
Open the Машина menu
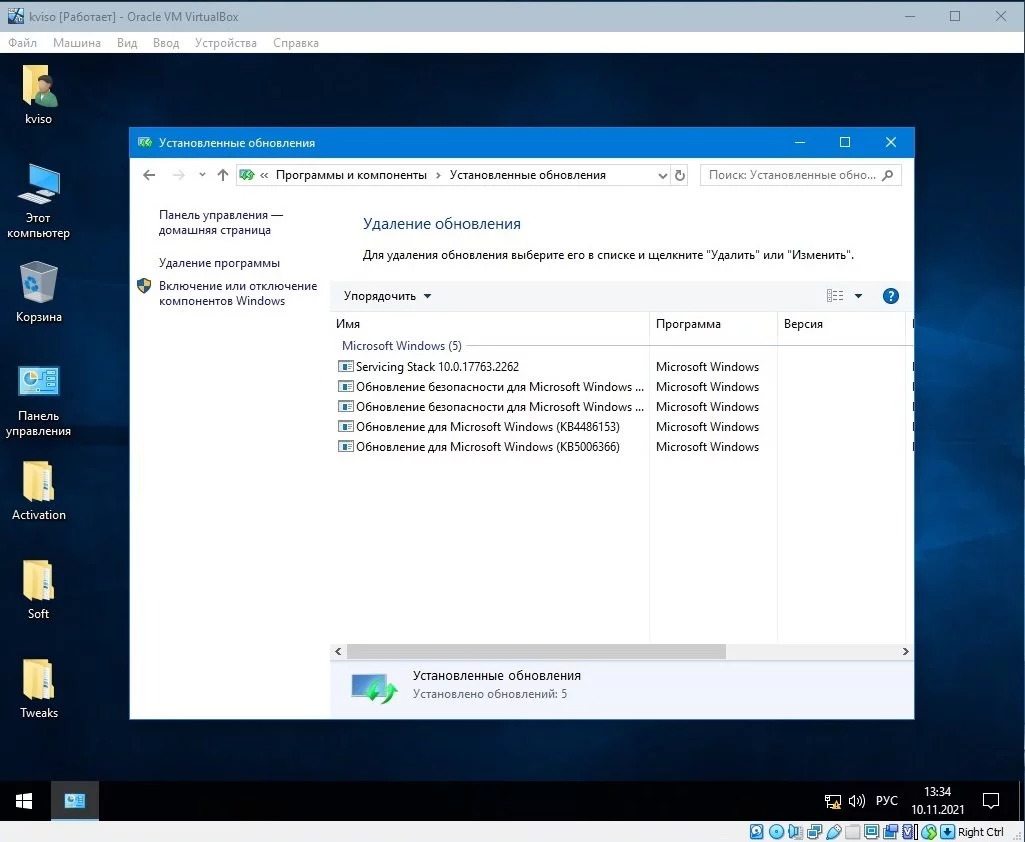tap(77, 43)
